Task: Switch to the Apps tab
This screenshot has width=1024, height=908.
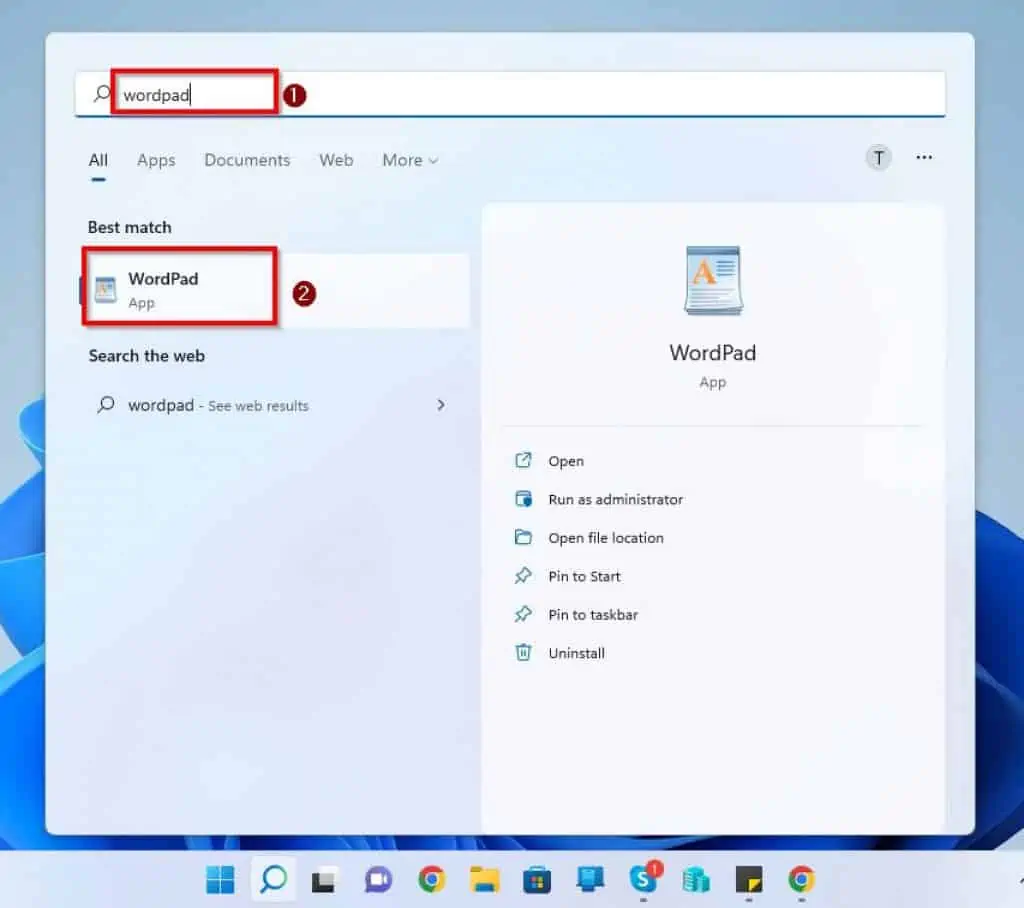Action: tap(155, 160)
